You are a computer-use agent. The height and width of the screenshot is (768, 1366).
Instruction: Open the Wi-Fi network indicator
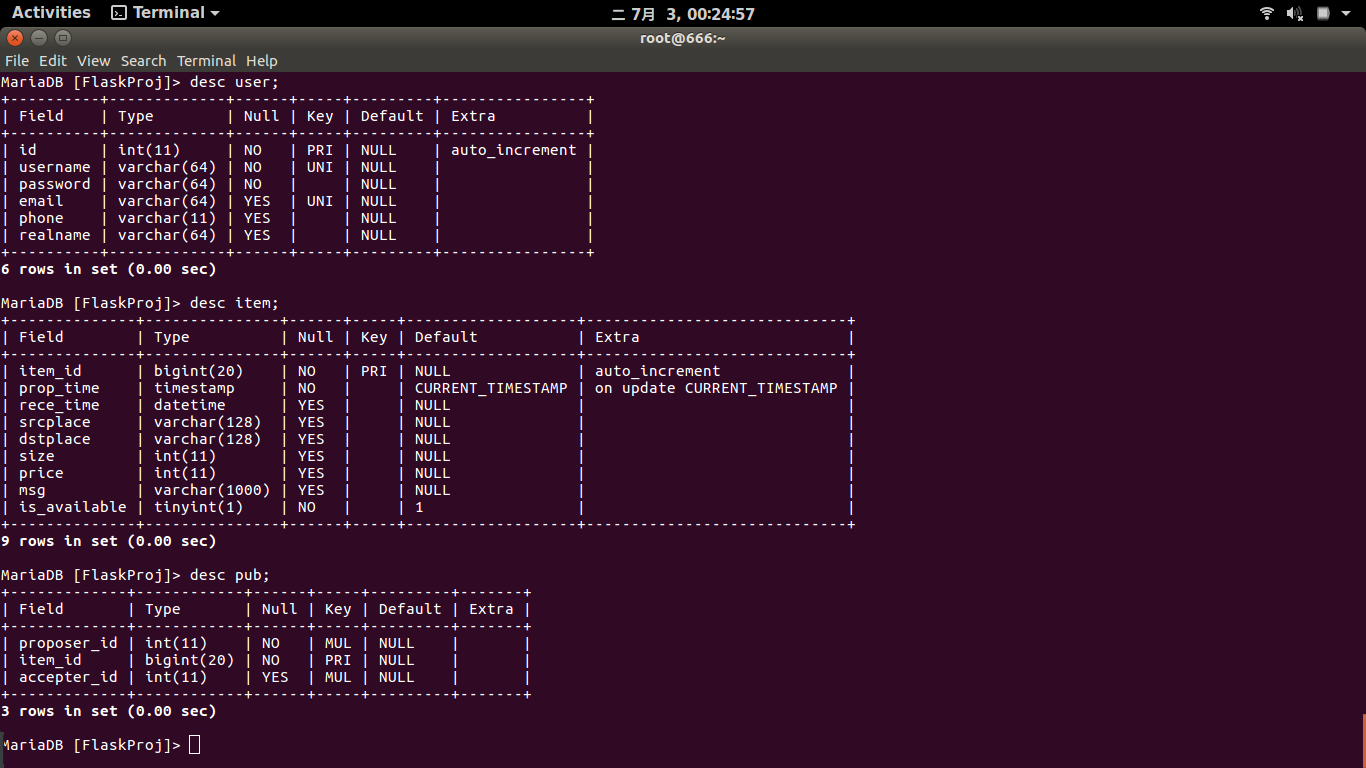point(1267,13)
